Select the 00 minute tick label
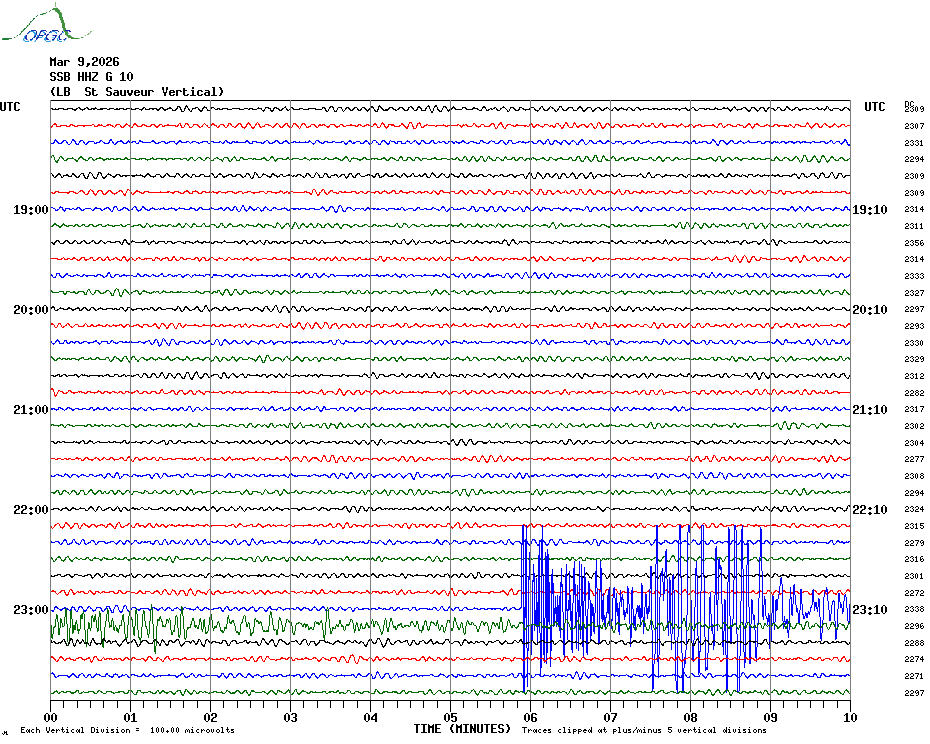This screenshot has width=930, height=744. (x=51, y=717)
